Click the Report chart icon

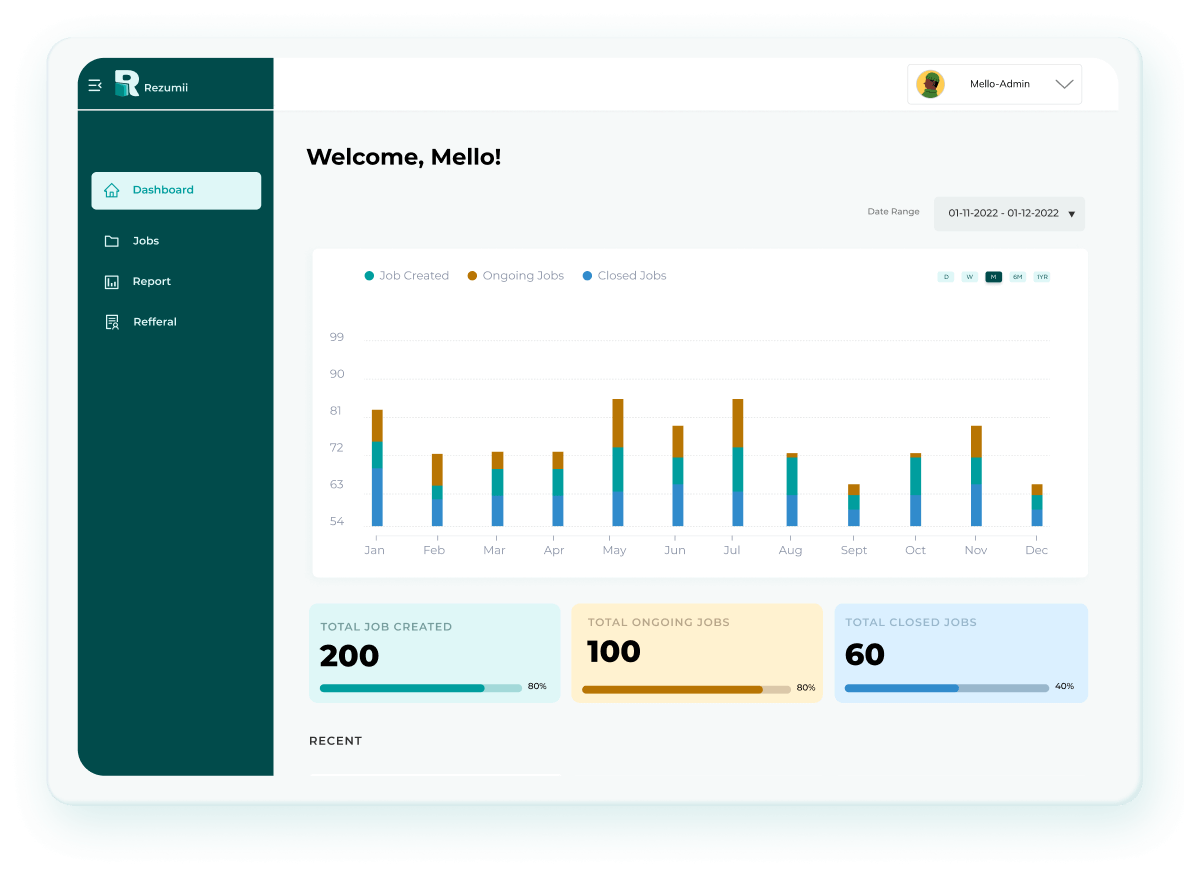(x=112, y=282)
